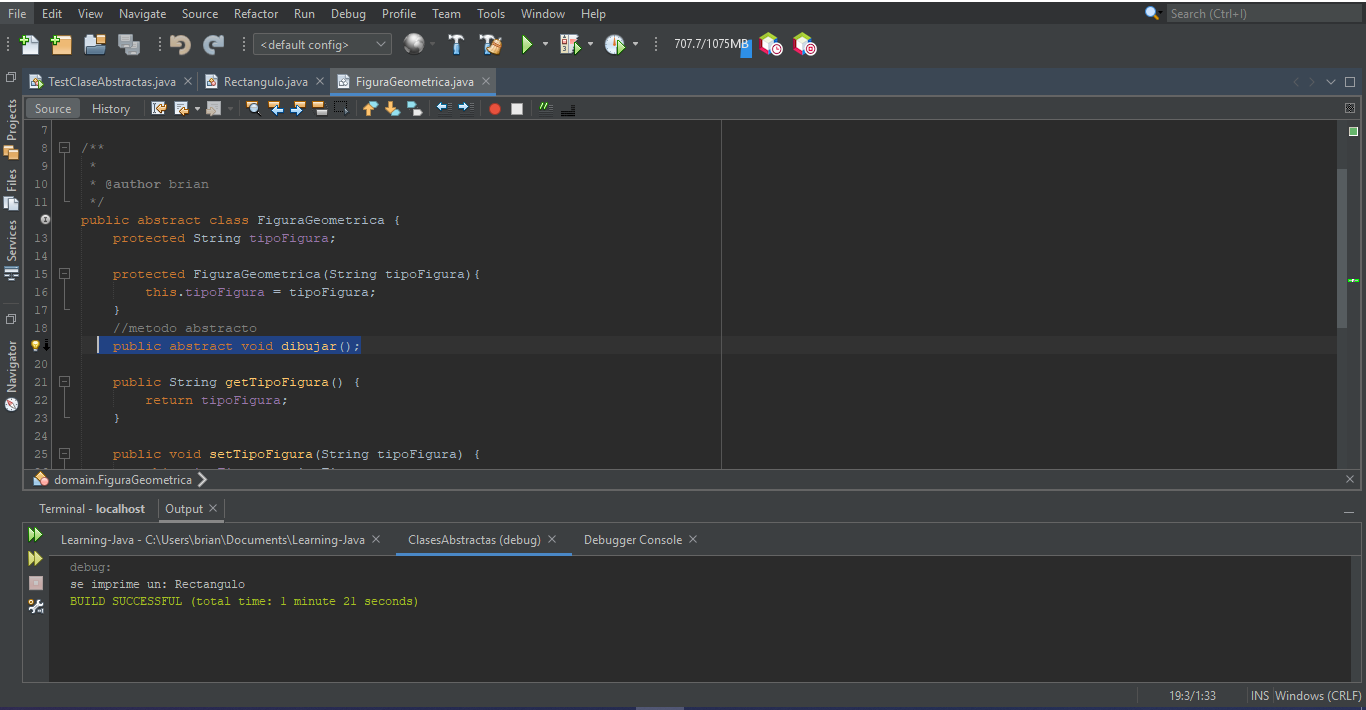1366x710 pixels.
Task: Collapse setTipoFigura fold on line 25
Action: (64, 453)
